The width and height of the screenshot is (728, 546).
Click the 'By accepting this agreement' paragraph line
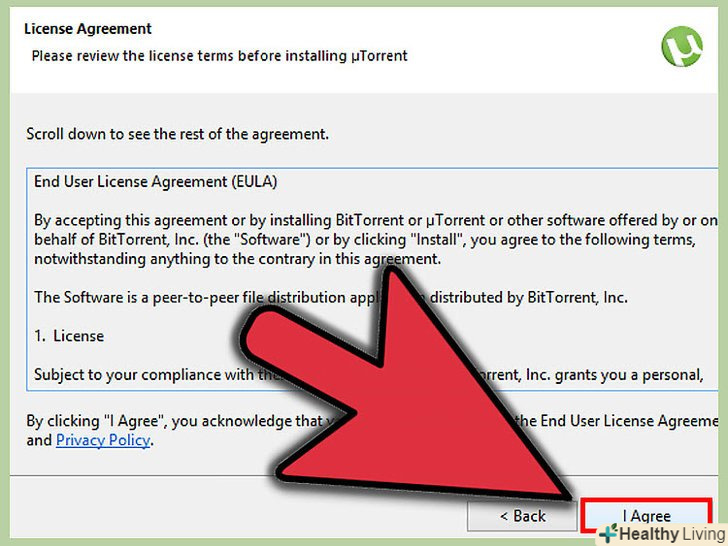point(376,220)
